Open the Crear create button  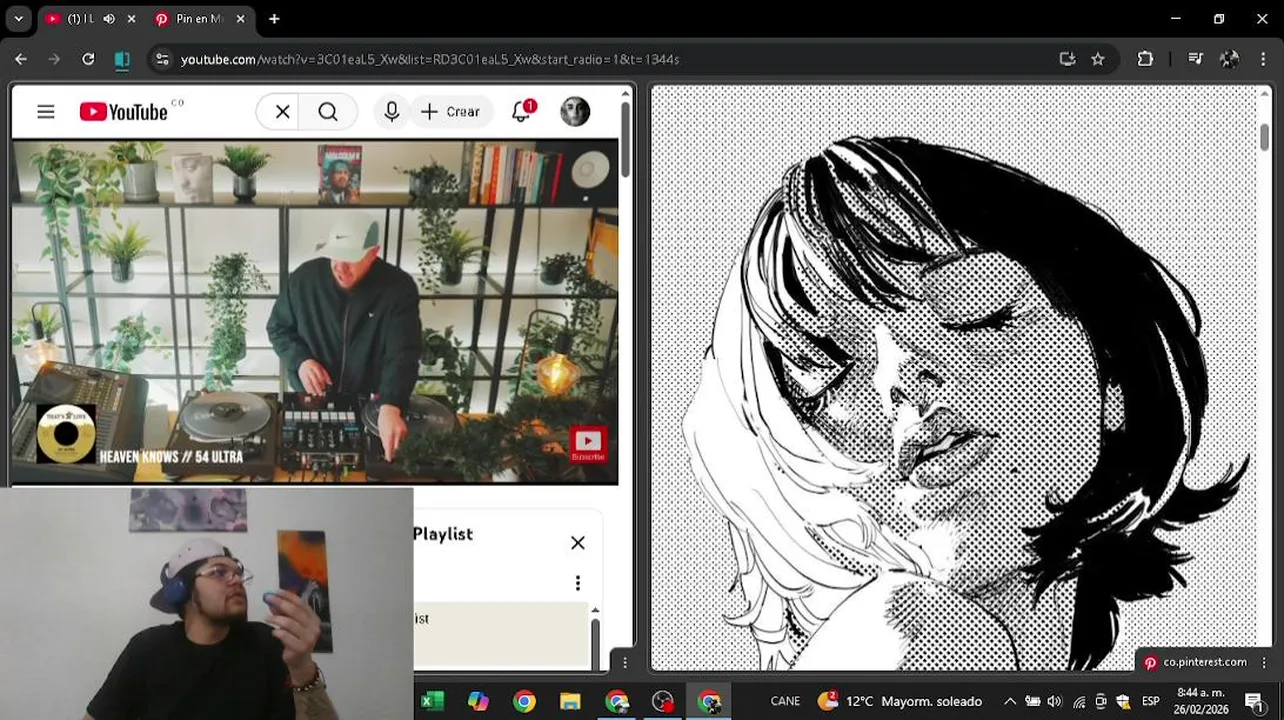tap(451, 112)
